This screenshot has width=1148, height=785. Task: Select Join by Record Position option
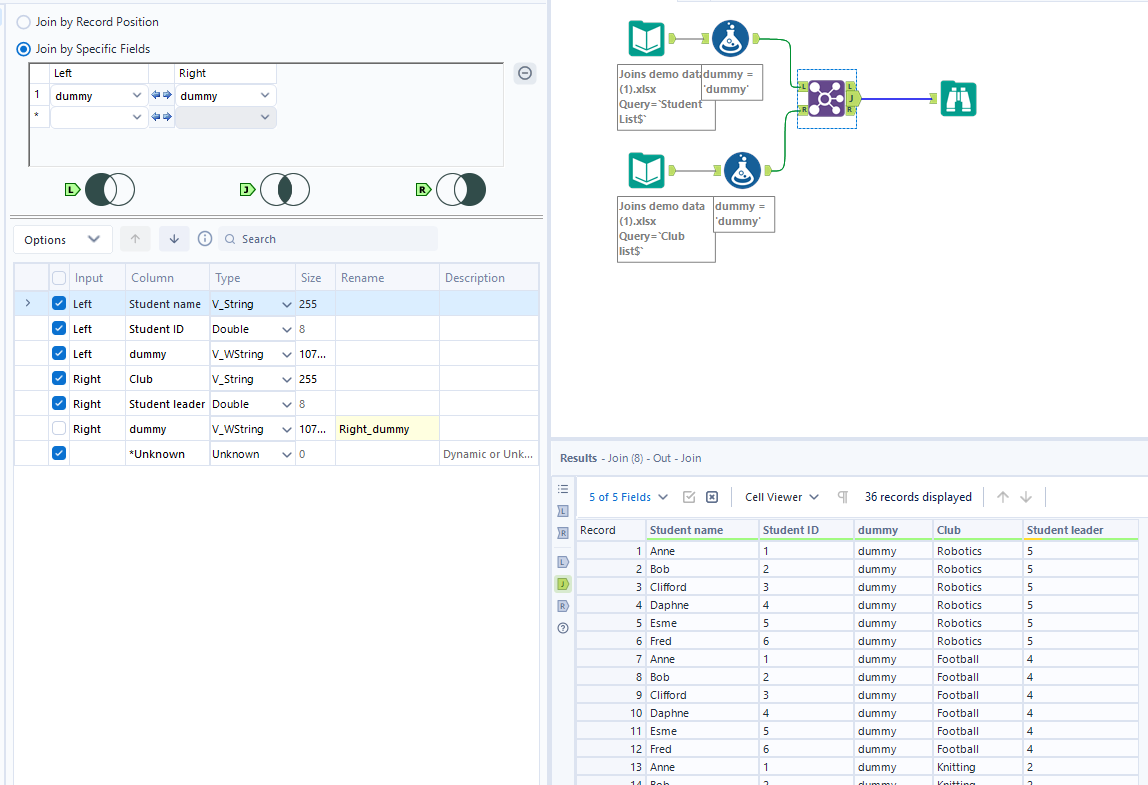(24, 22)
